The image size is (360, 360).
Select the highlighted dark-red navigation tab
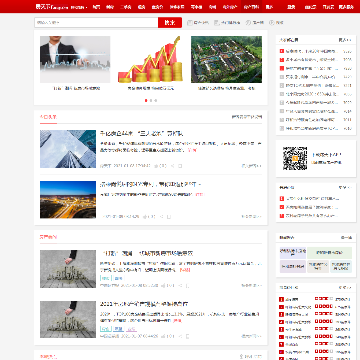[x=251, y=7]
